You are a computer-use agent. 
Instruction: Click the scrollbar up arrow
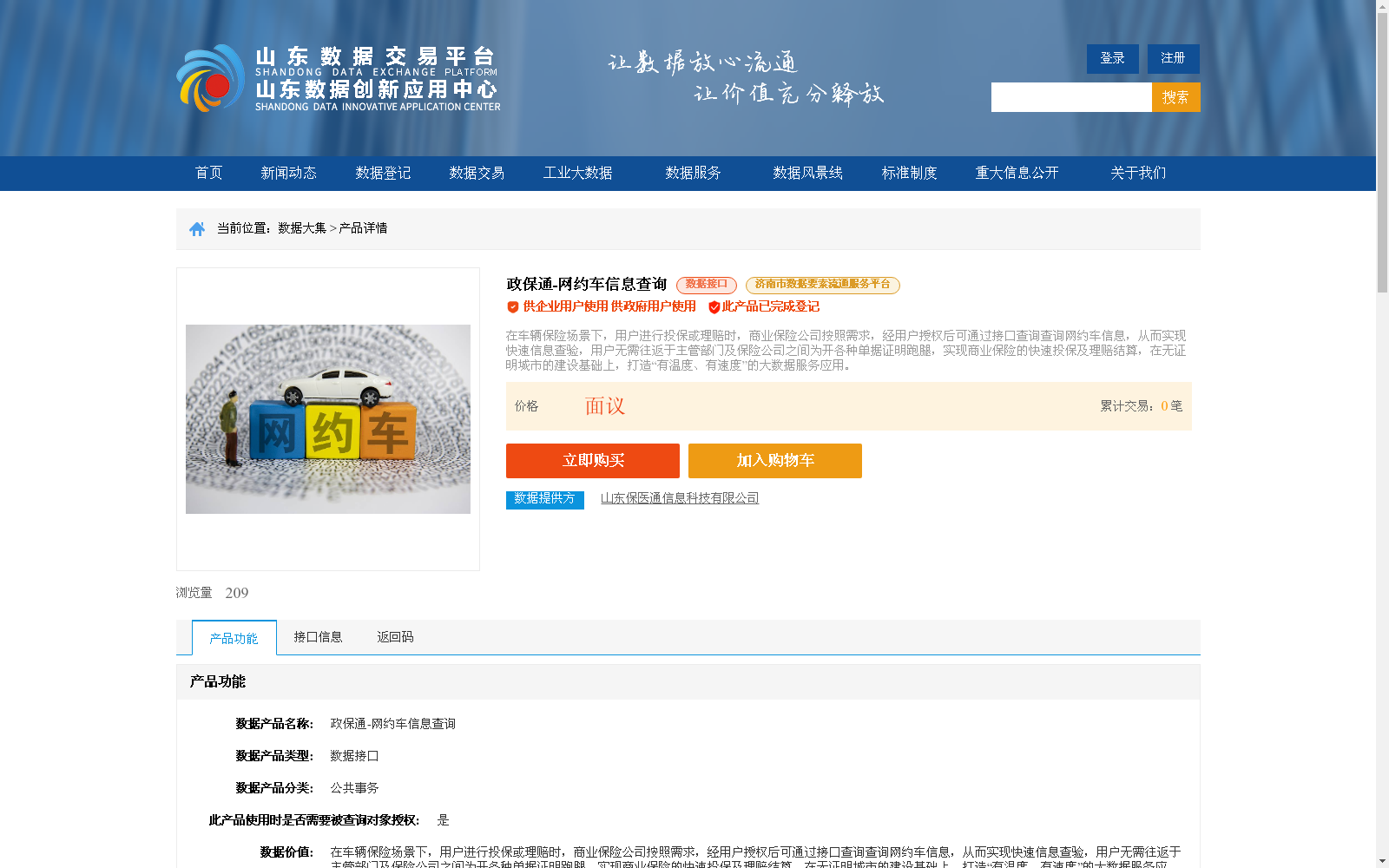point(1382,6)
